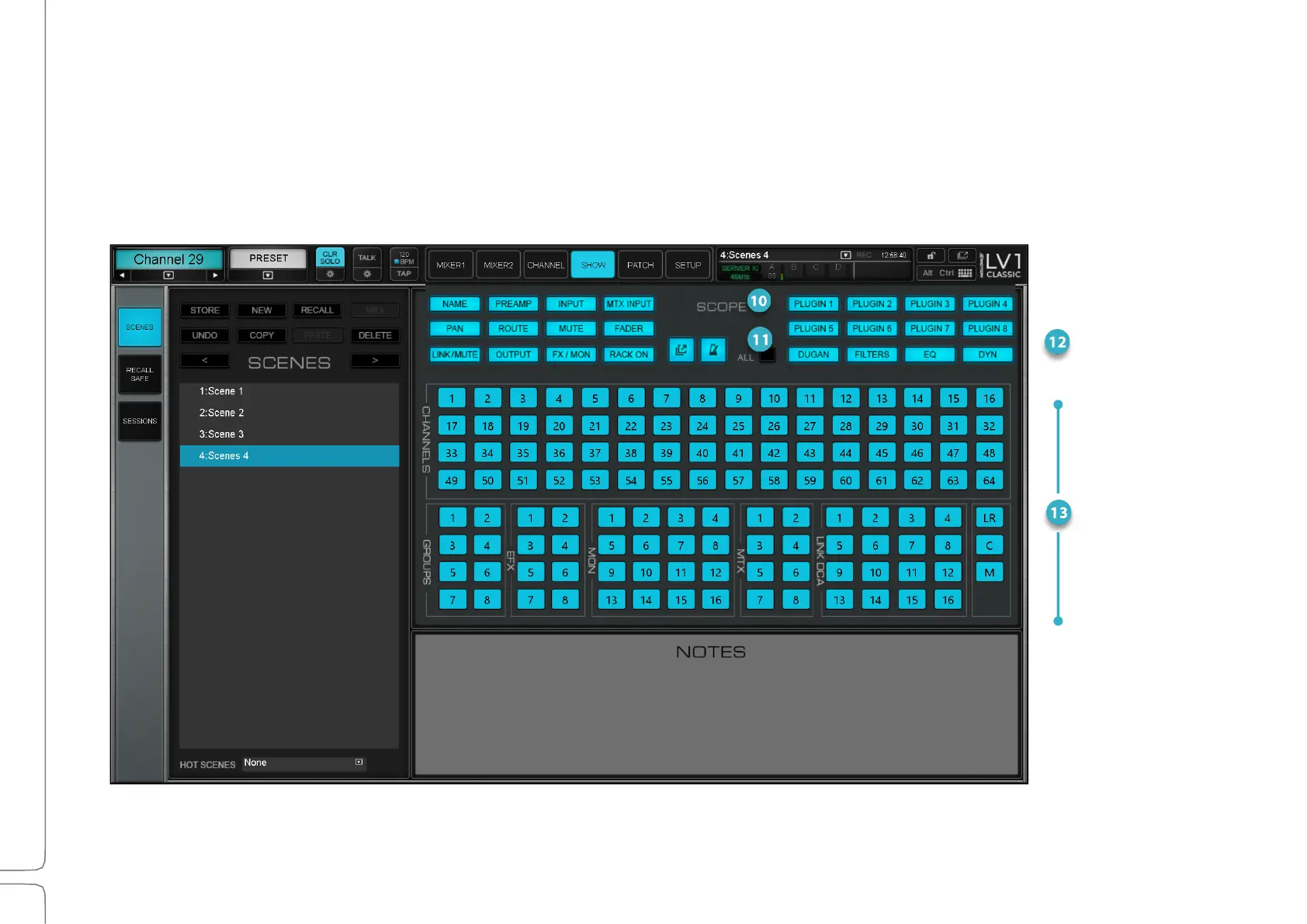Click the 120 BPM indicator

[404, 258]
